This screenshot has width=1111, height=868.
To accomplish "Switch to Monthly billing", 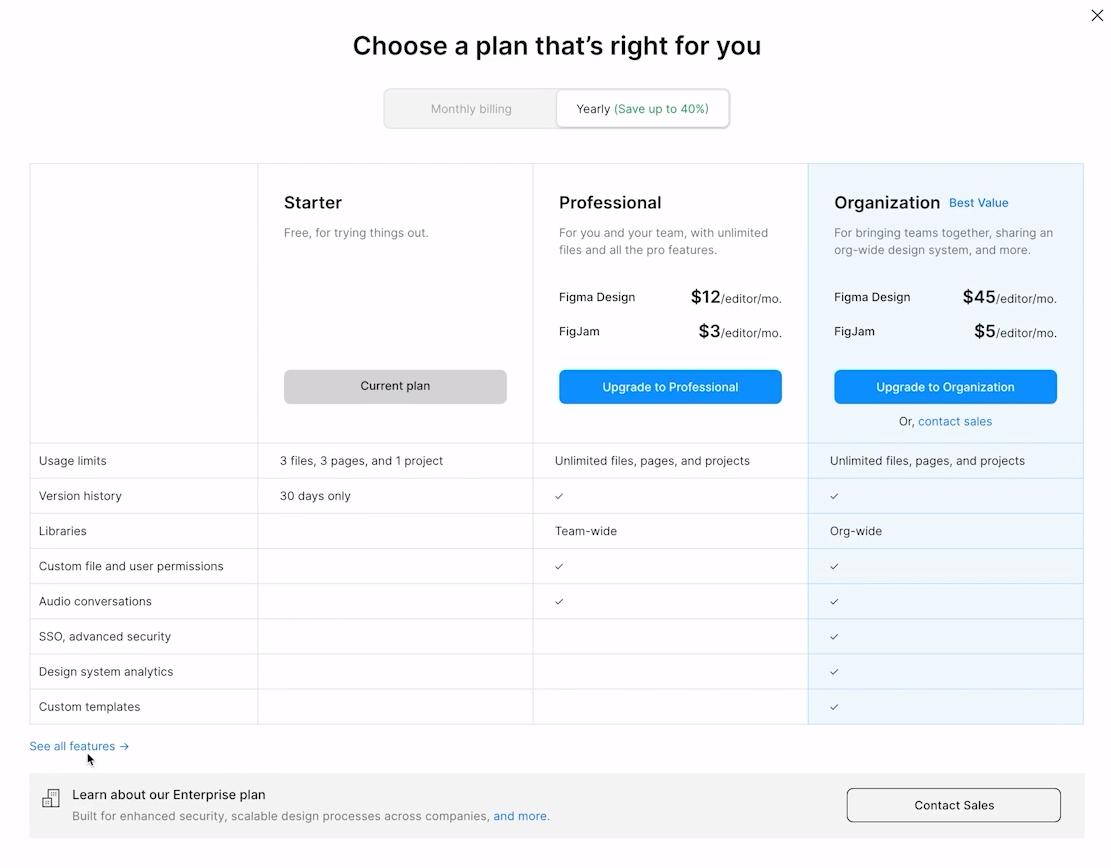I will (x=471, y=109).
